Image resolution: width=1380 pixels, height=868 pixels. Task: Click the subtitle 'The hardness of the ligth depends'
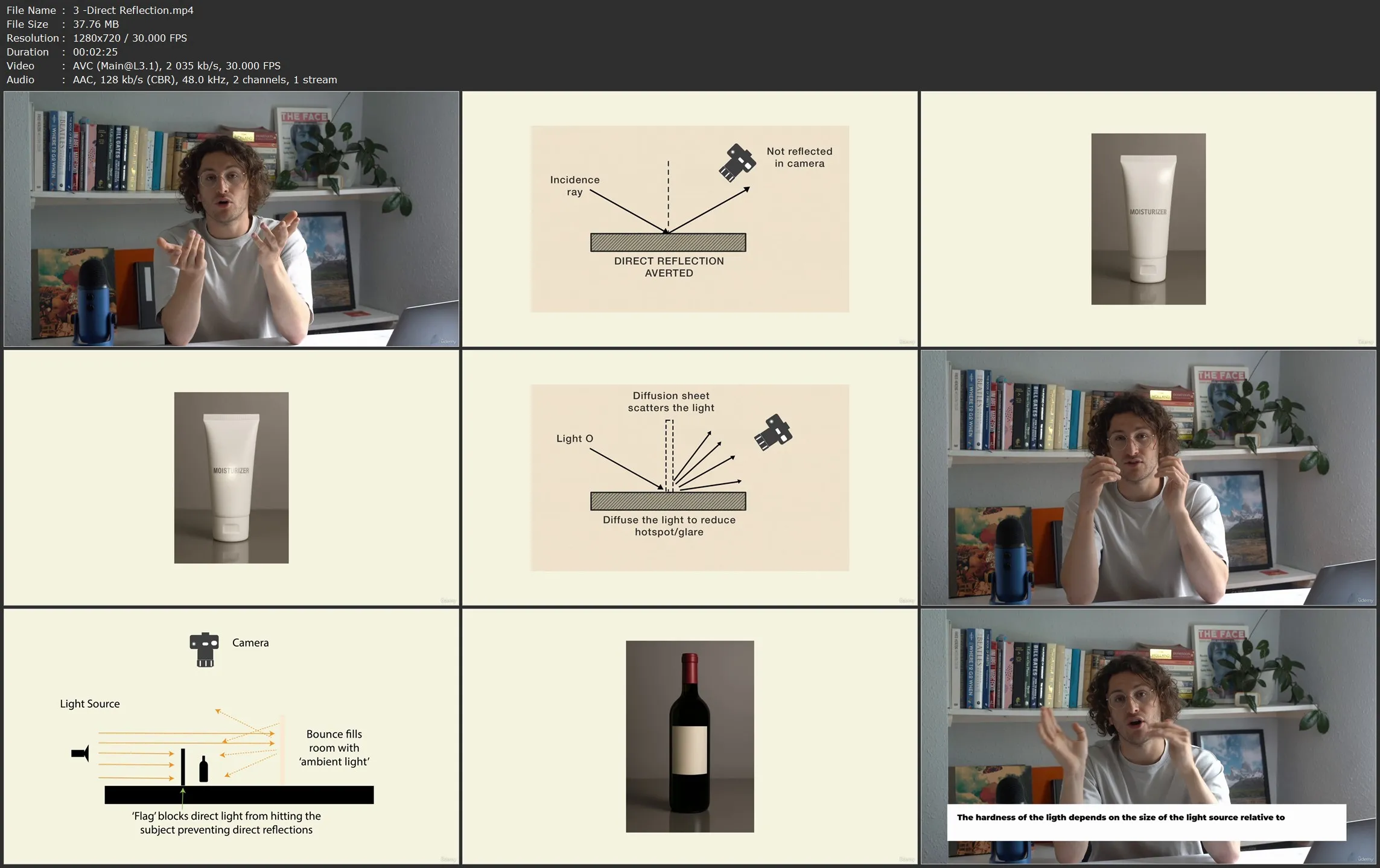1121,817
